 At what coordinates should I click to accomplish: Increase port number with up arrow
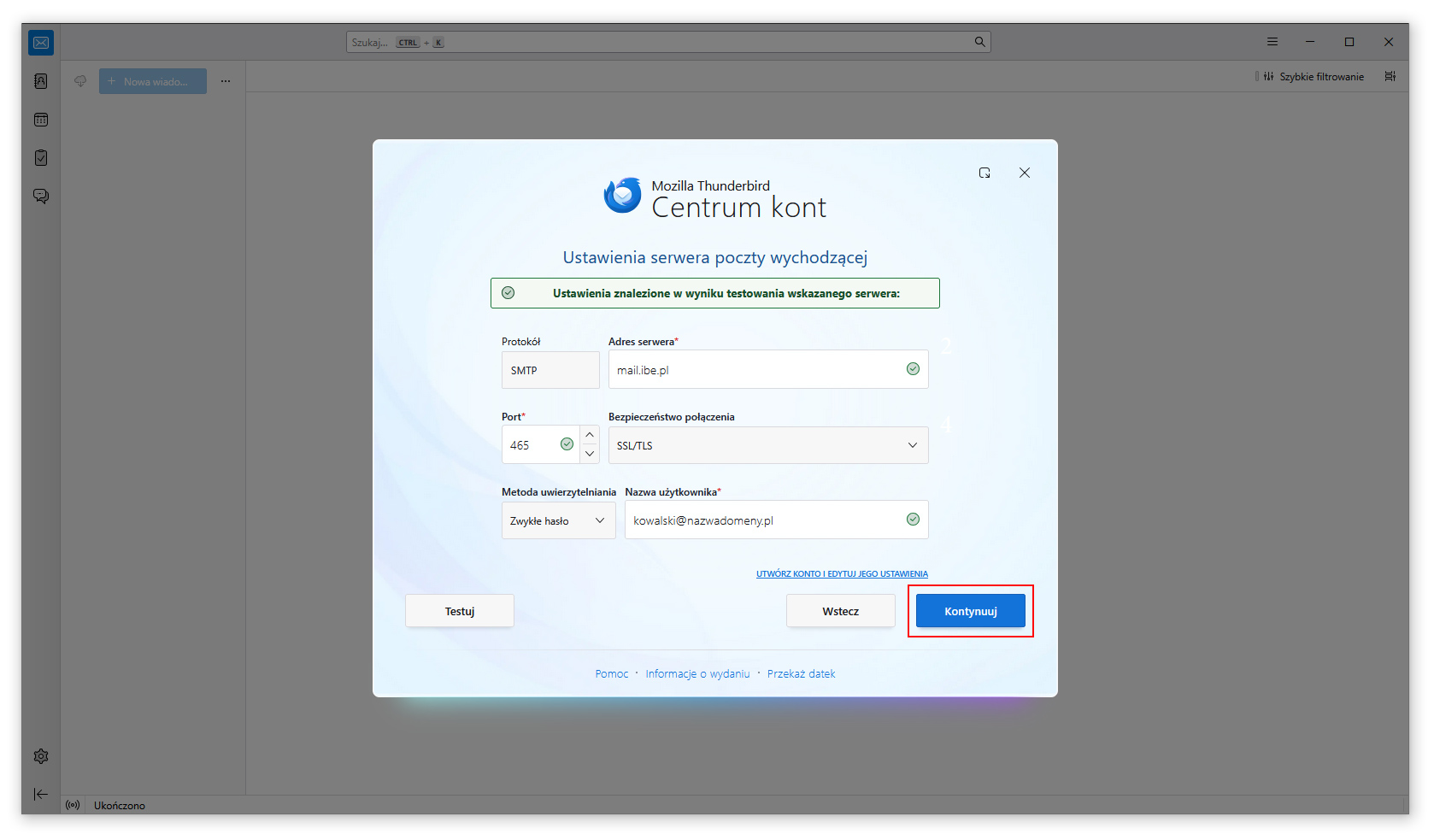[x=590, y=435]
